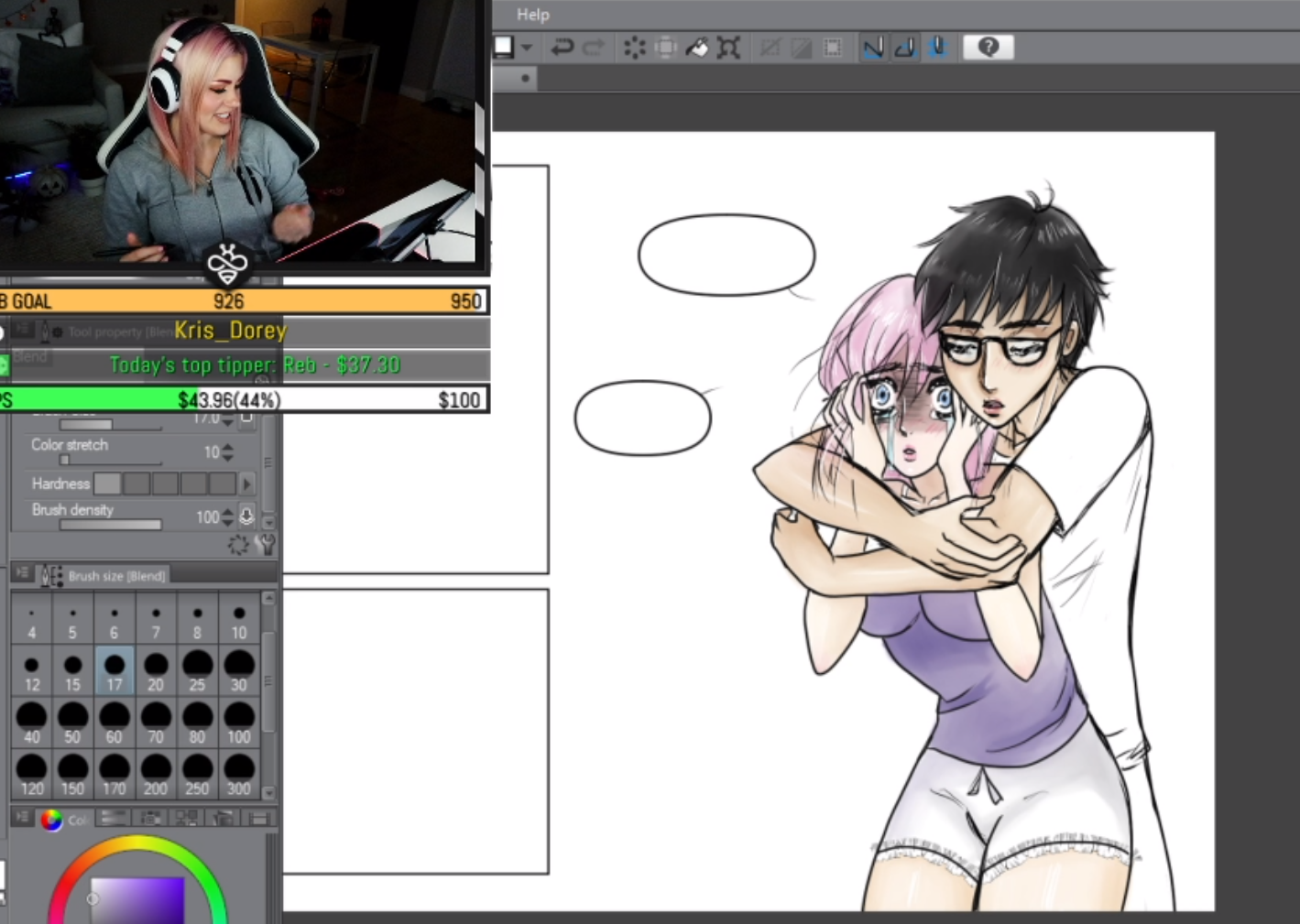Select brush size 5 preset
1300x924 pixels.
[72, 620]
